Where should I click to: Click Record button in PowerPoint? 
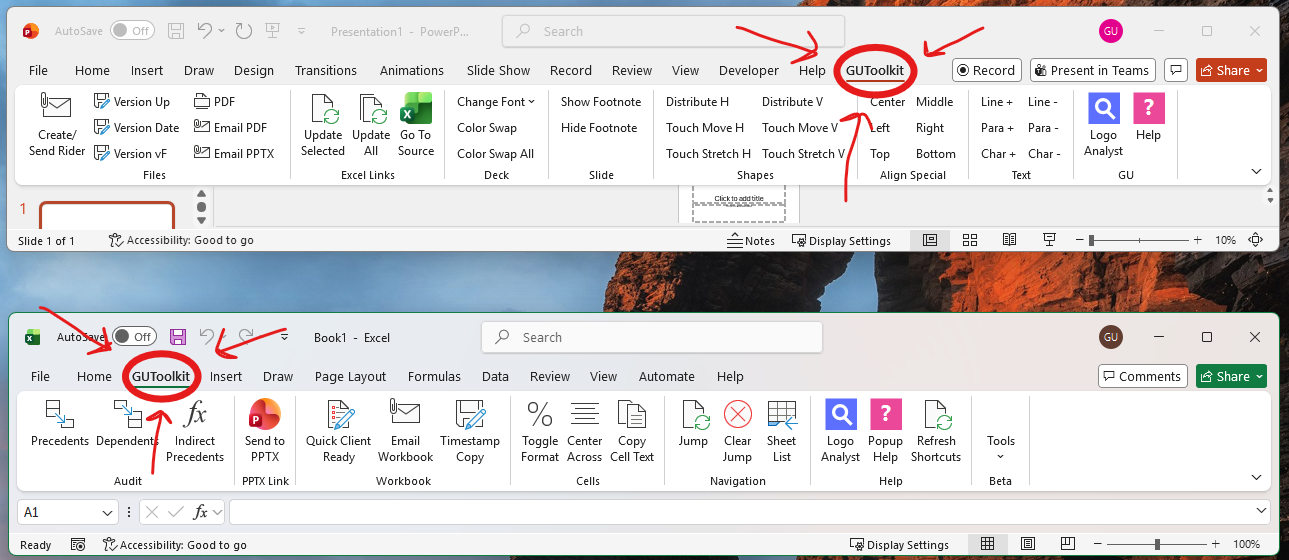(x=986, y=70)
